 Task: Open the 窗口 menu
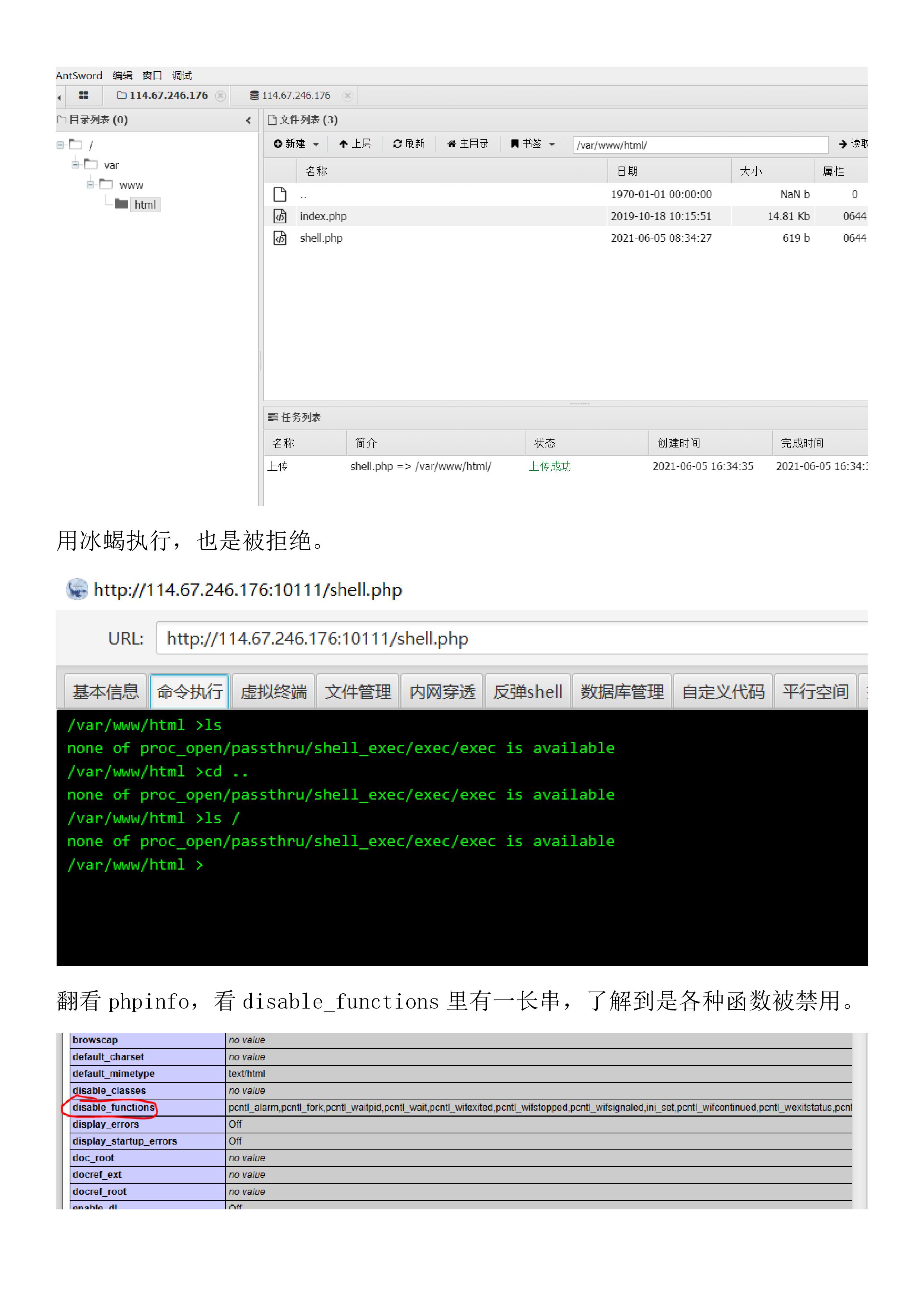point(152,75)
